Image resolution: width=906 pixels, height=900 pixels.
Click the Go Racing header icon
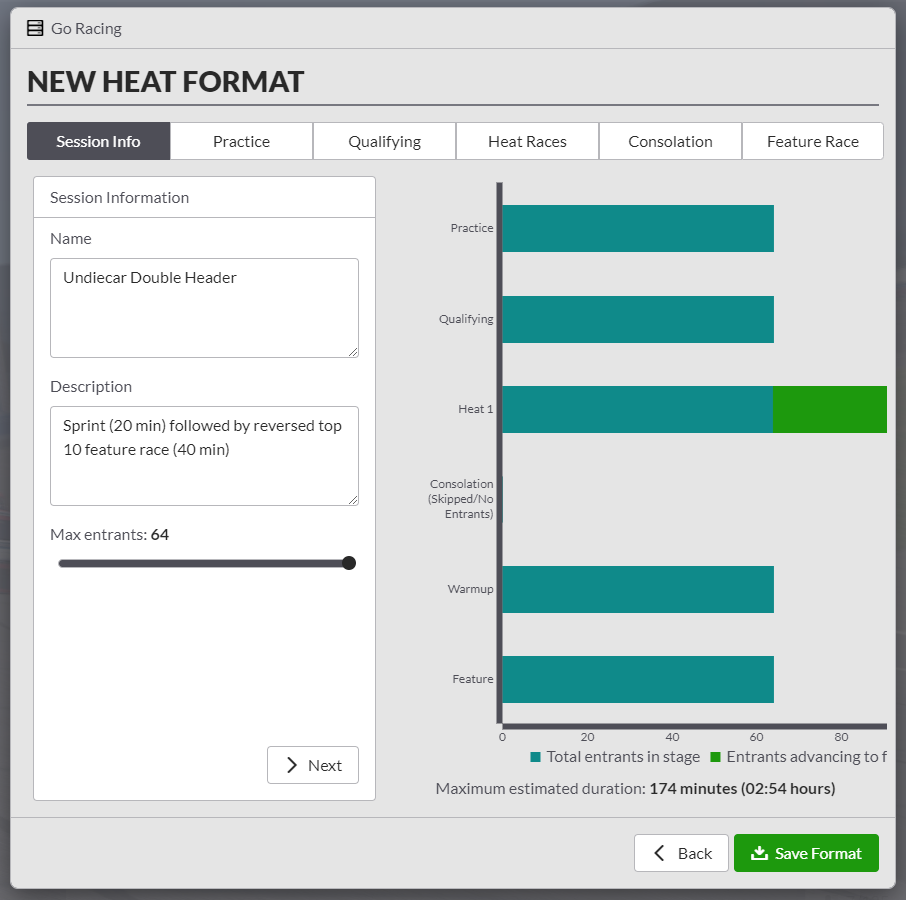[35, 28]
